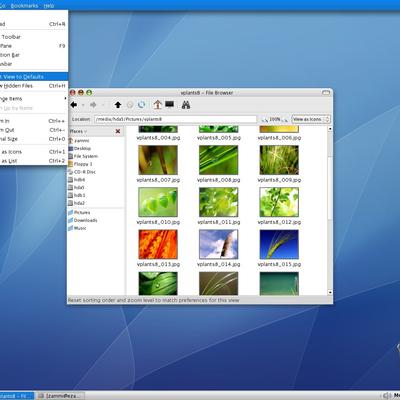Screen dimensions: 400x400
Task: Choose Zoom Out in the View menu
Action: click(33, 130)
